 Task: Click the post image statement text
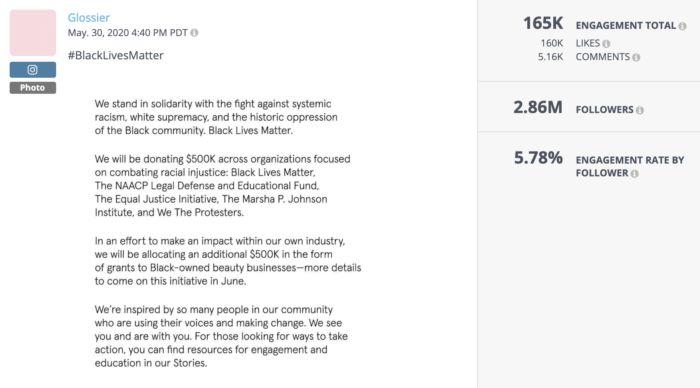[228, 233]
